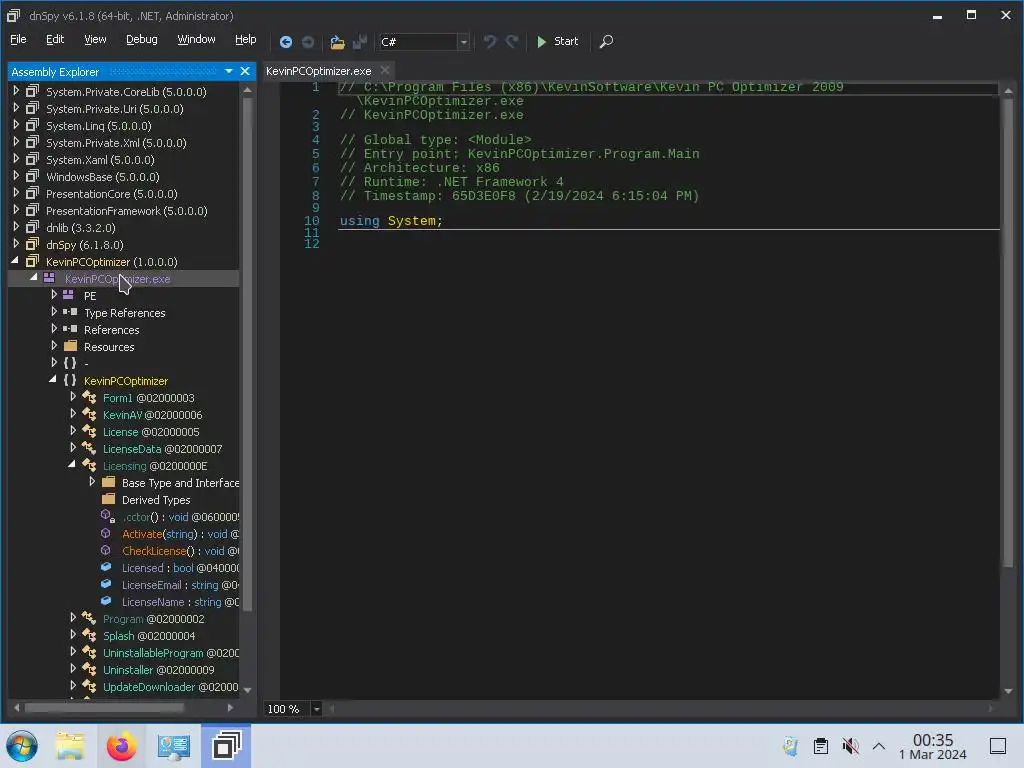Open File Explorer from the taskbar
Screen dimensions: 1024x768
(x=71, y=746)
